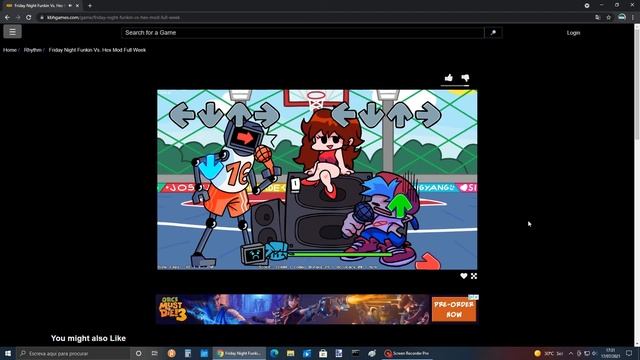Give the game a thumbs up
Image resolution: width=640 pixels, height=360 pixels.
[x=449, y=78]
